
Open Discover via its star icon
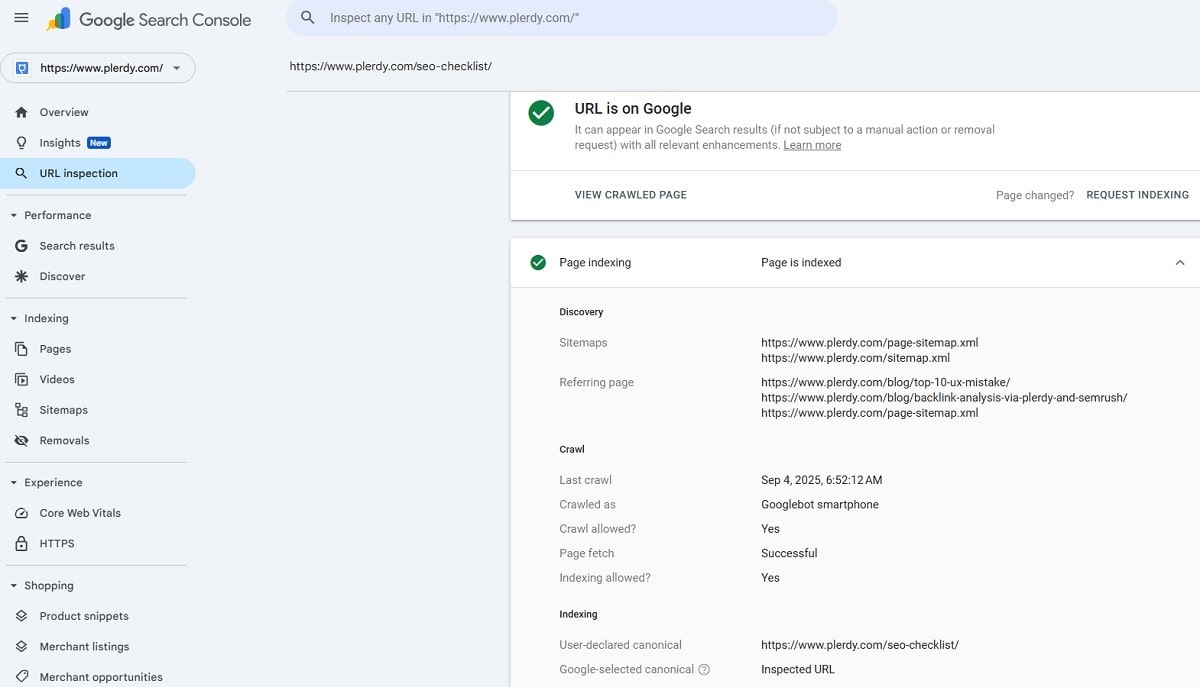click(21, 276)
